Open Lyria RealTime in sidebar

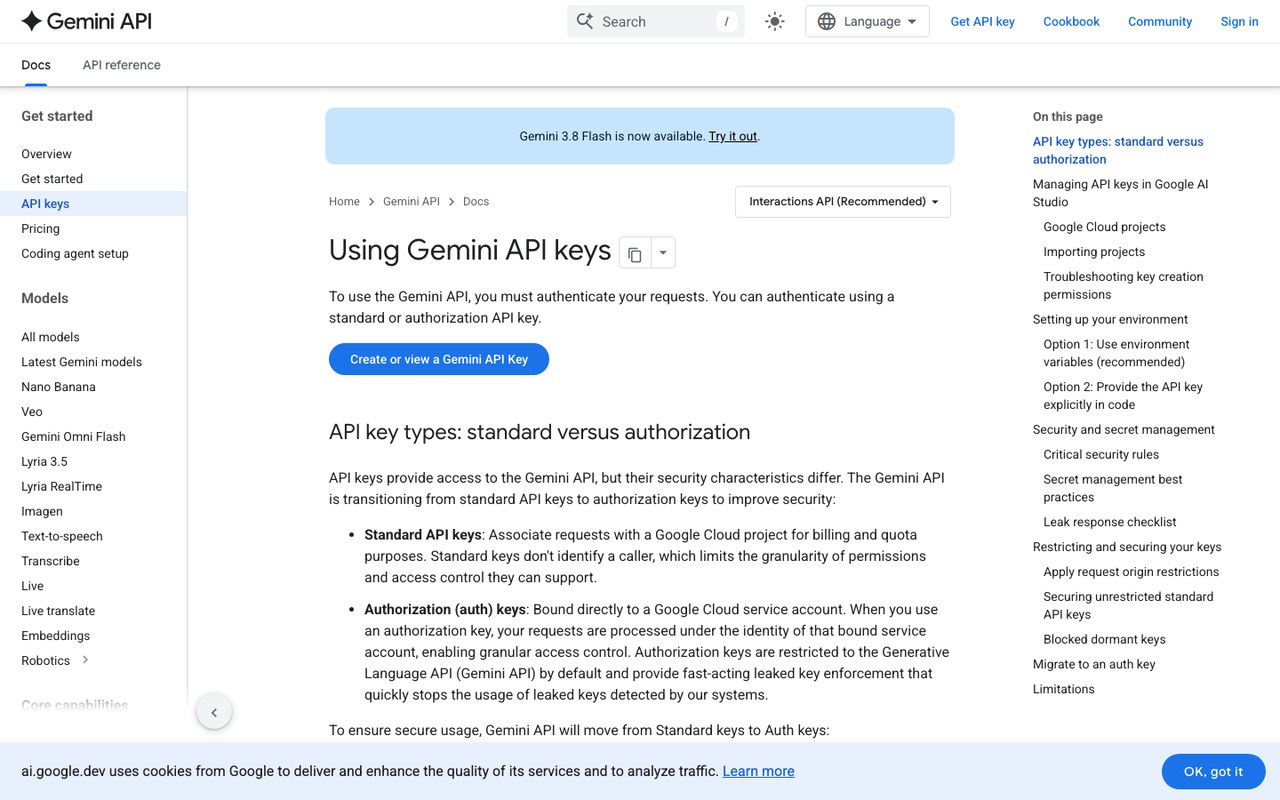point(61,487)
